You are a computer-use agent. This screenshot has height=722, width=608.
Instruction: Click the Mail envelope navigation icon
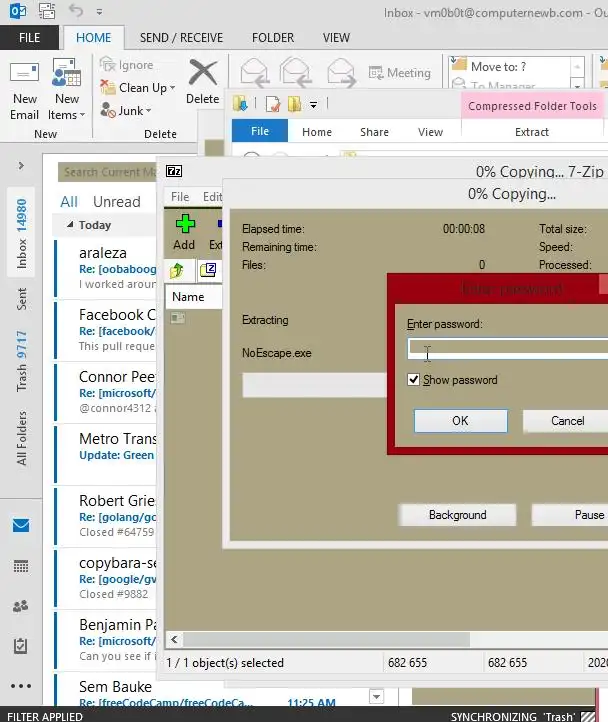click(21, 525)
